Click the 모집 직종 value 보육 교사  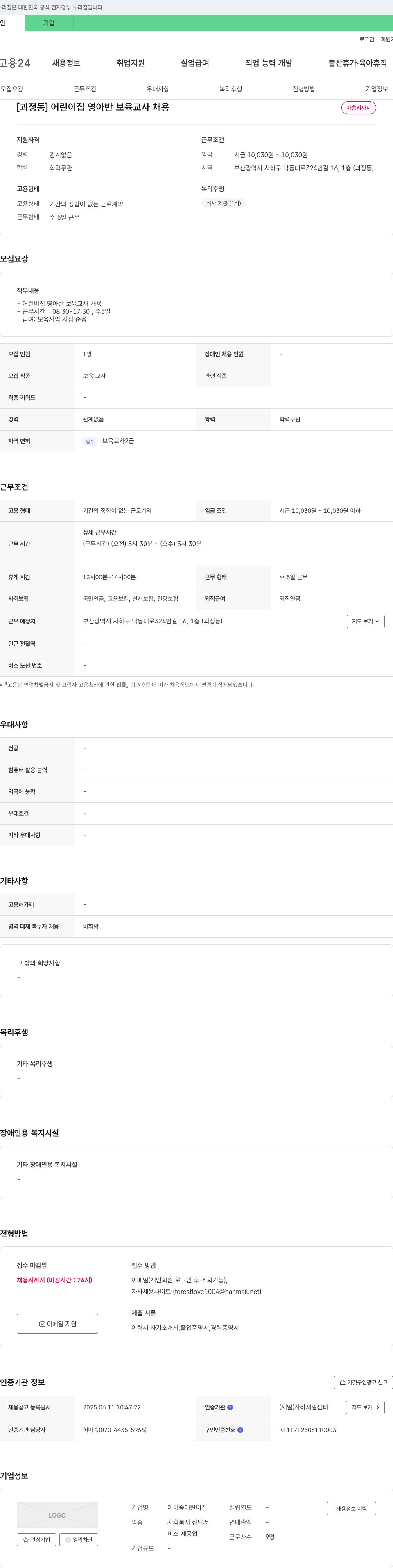[x=94, y=376]
